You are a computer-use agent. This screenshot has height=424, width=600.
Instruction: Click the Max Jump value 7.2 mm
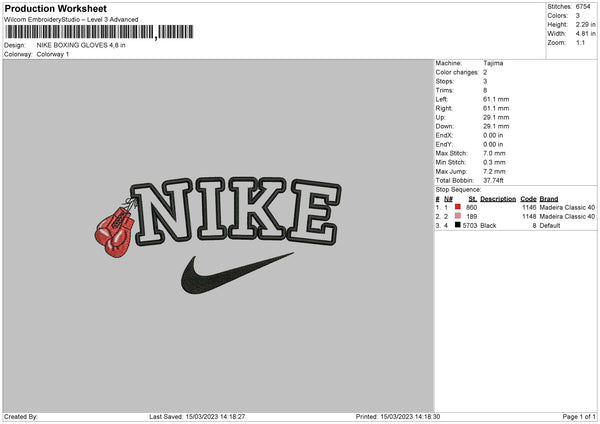[x=494, y=171]
